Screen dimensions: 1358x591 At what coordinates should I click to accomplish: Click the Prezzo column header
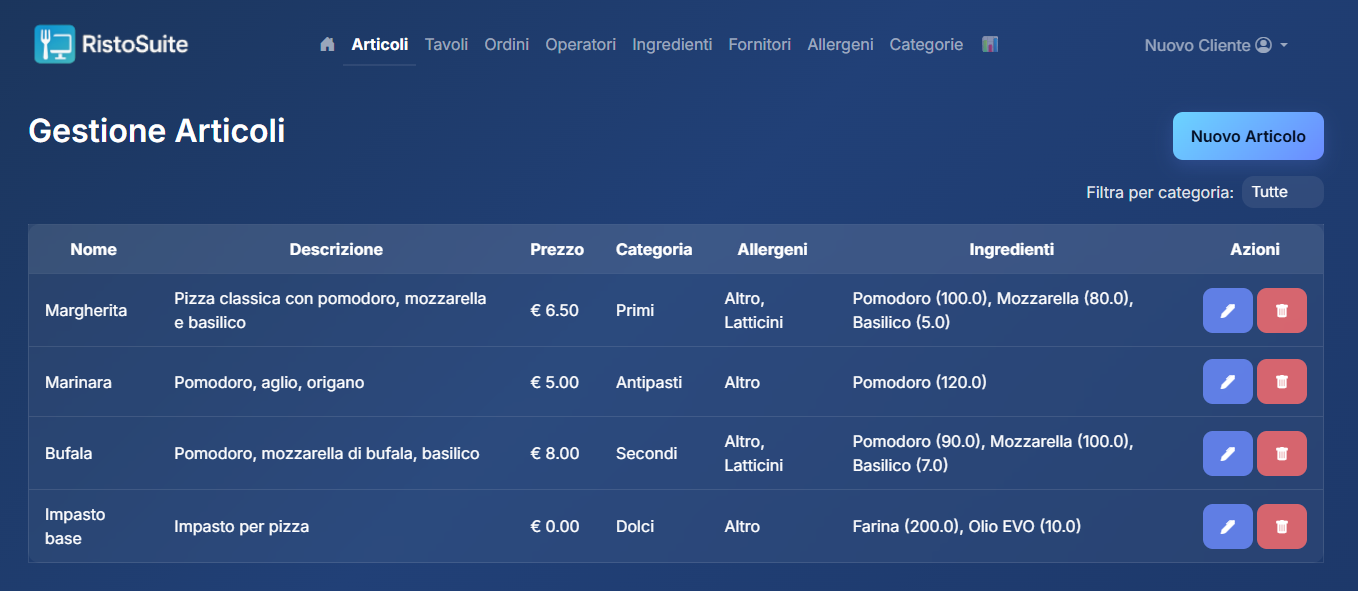pos(557,250)
